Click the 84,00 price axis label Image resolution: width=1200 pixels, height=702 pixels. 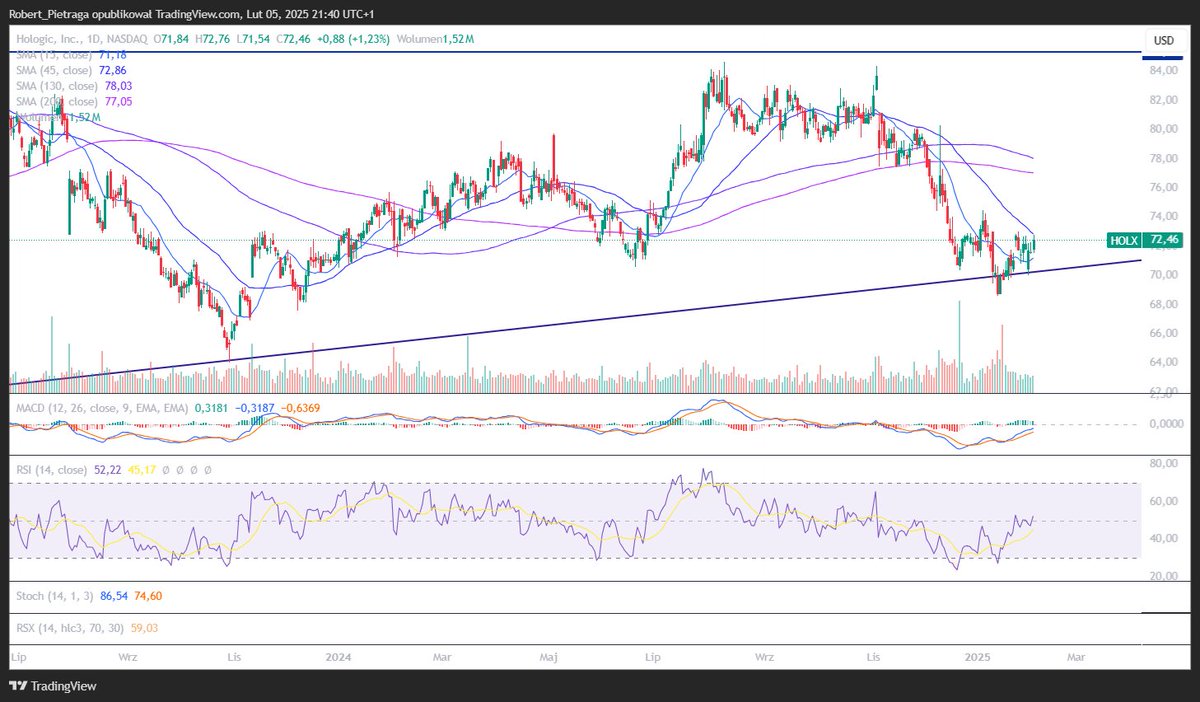[x=1164, y=71]
